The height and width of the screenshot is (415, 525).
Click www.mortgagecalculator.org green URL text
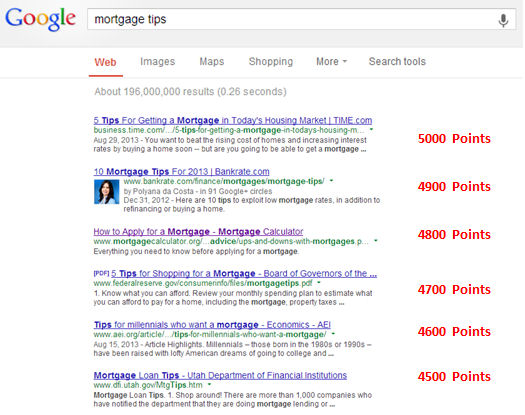231,241
